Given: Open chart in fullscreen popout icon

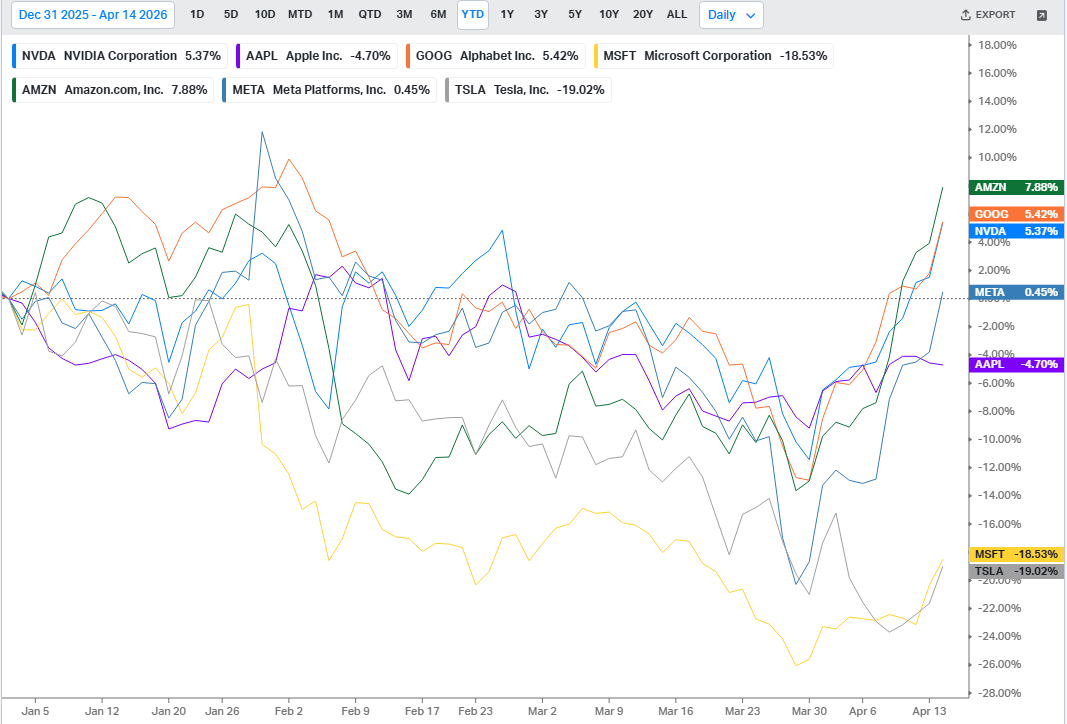Looking at the screenshot, I should pyautogui.click(x=1041, y=15).
